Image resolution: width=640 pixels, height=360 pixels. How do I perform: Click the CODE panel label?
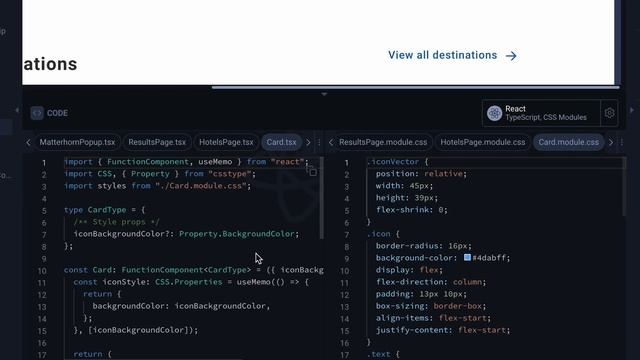pos(57,113)
